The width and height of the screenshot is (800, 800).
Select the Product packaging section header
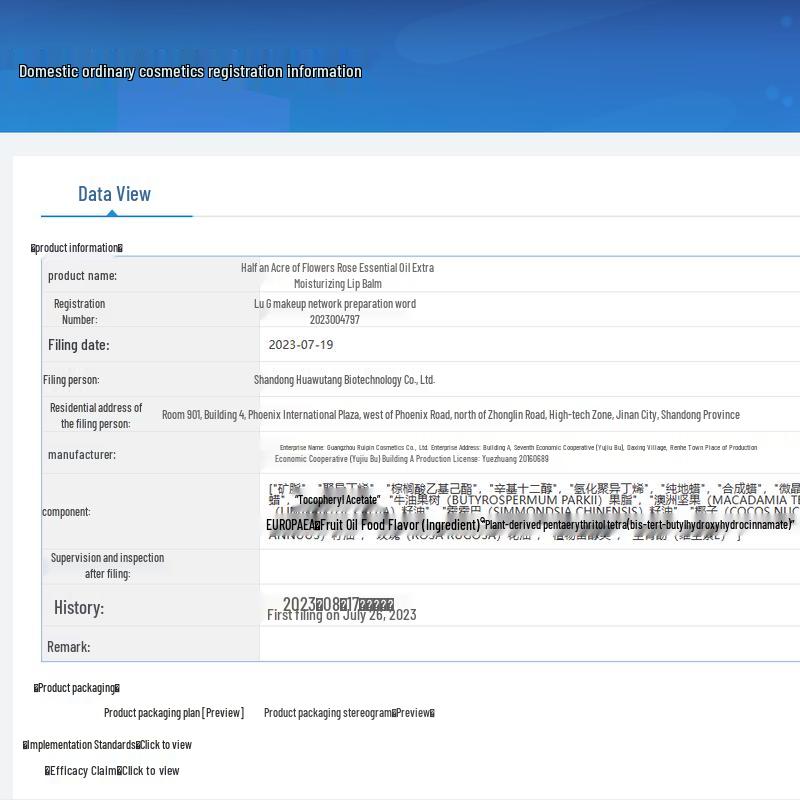click(77, 688)
